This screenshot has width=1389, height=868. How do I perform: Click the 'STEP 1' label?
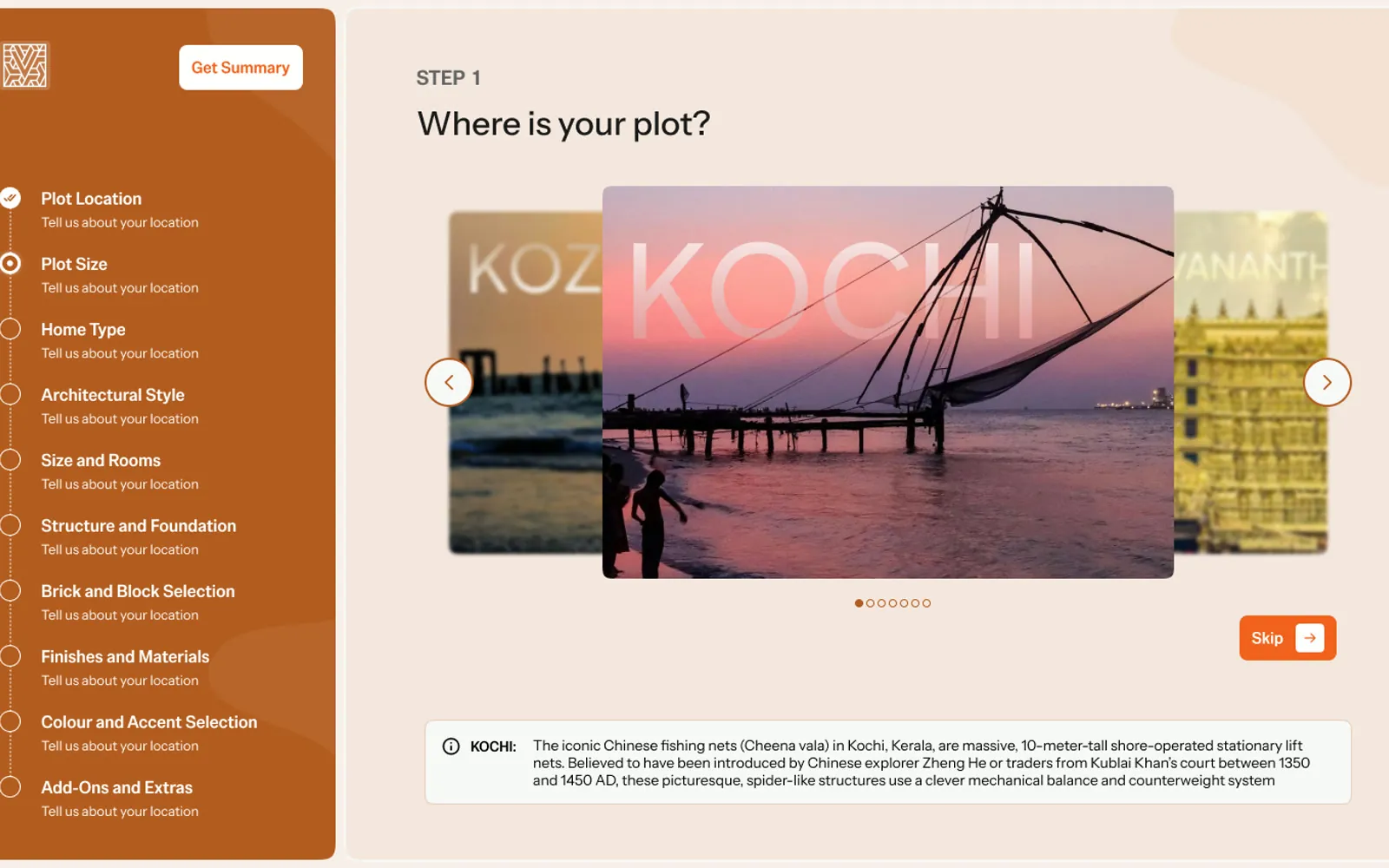[448, 78]
